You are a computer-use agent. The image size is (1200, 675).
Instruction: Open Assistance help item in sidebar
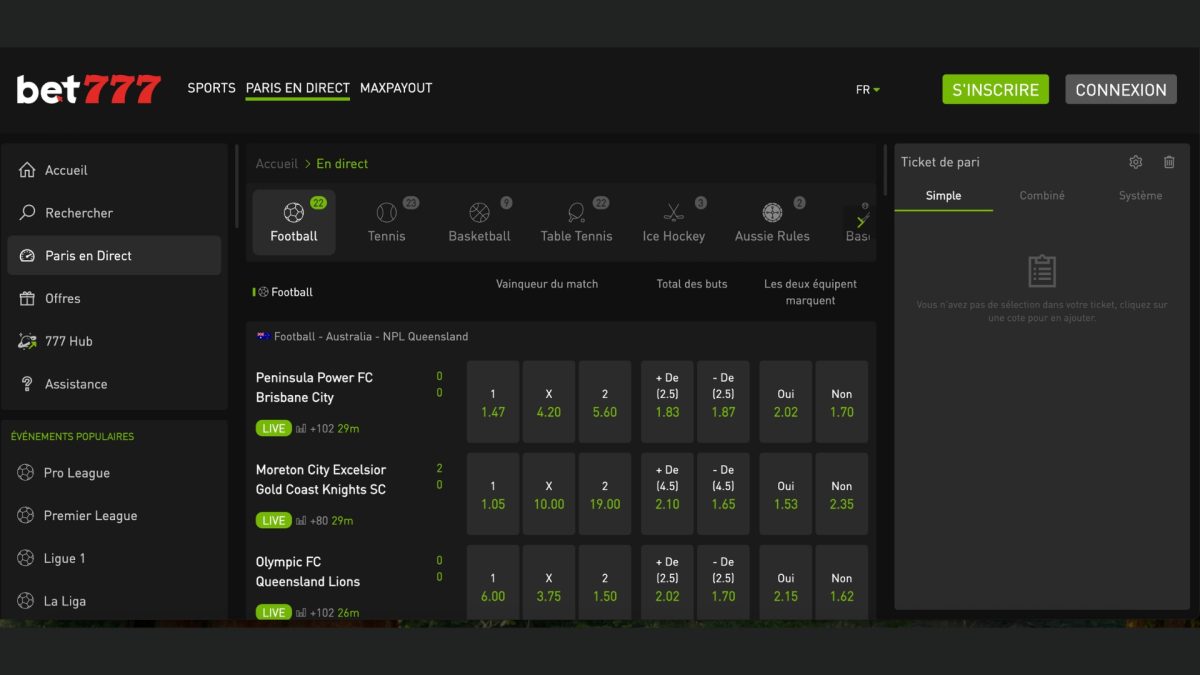tap(114, 384)
